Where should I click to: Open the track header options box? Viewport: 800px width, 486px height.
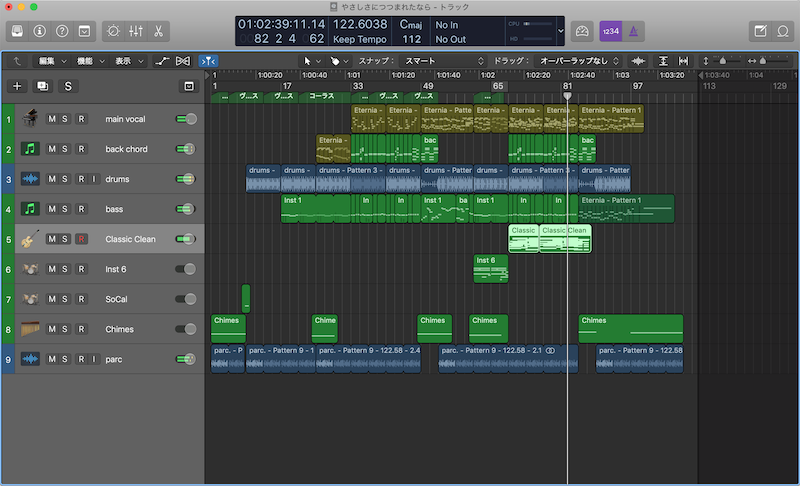(189, 86)
